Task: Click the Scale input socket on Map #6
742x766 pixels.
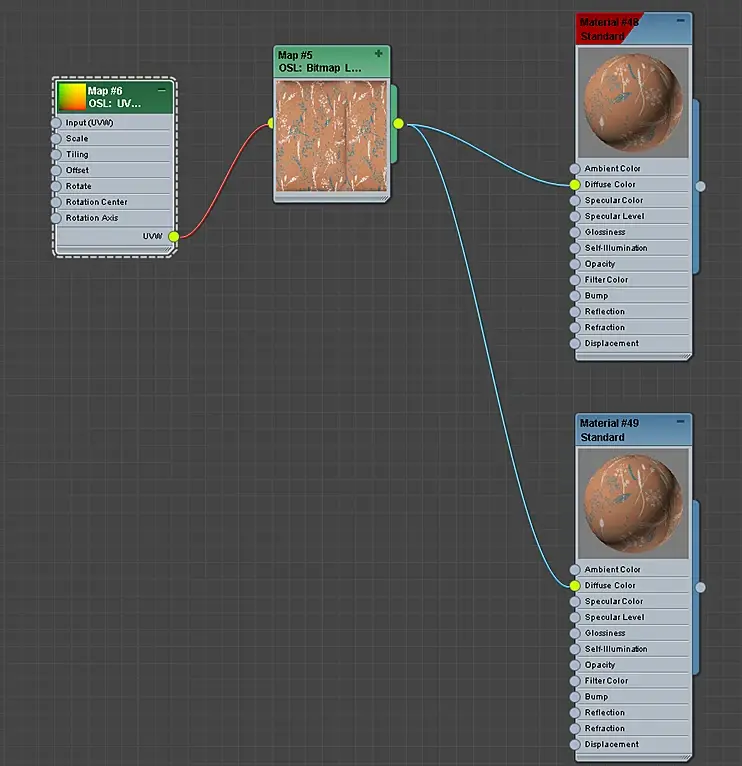Action: (x=56, y=139)
